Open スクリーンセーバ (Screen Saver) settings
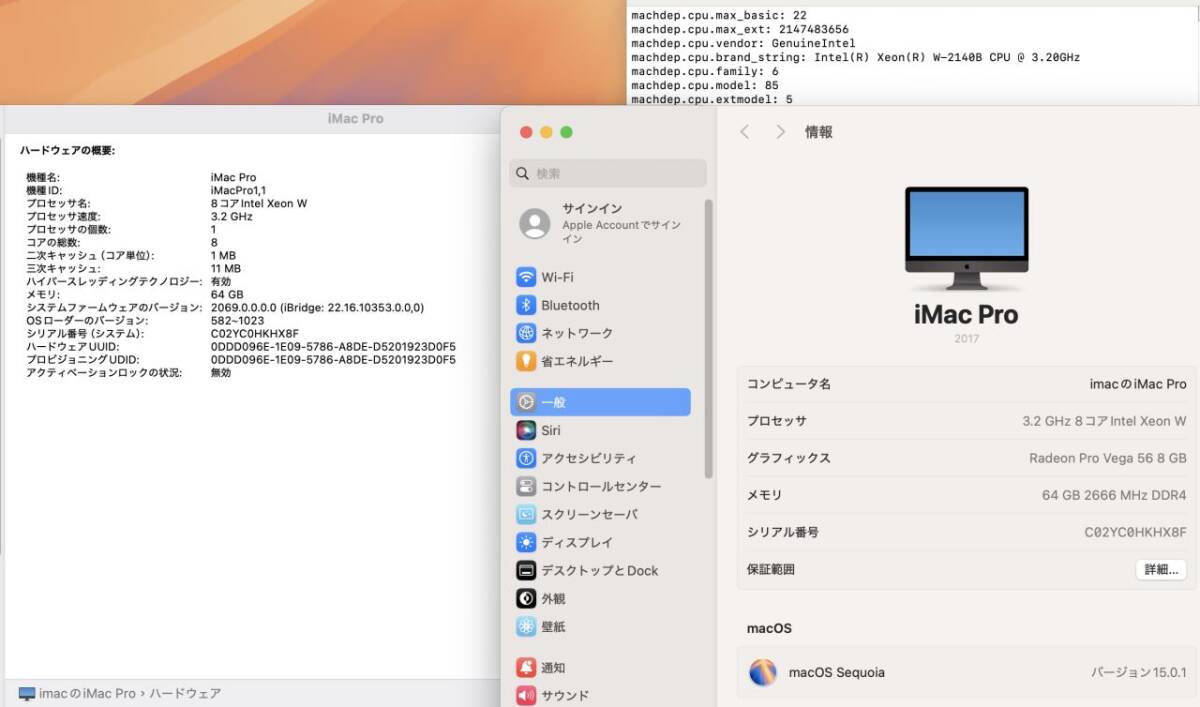 click(x=588, y=514)
